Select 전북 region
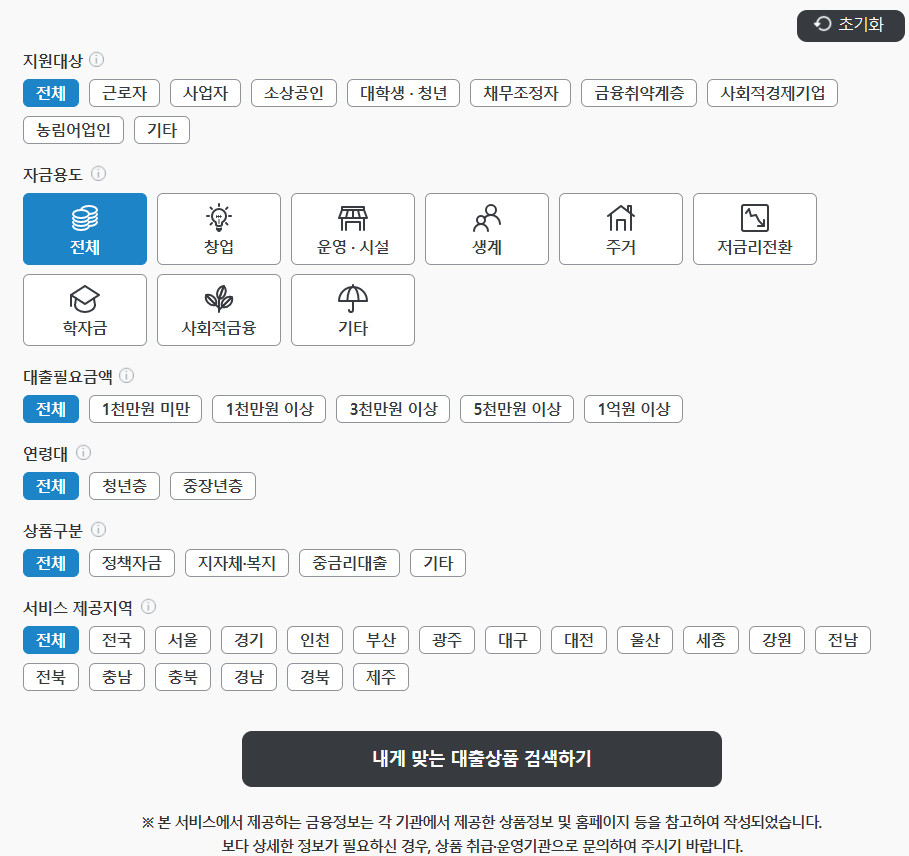 [x=51, y=677]
